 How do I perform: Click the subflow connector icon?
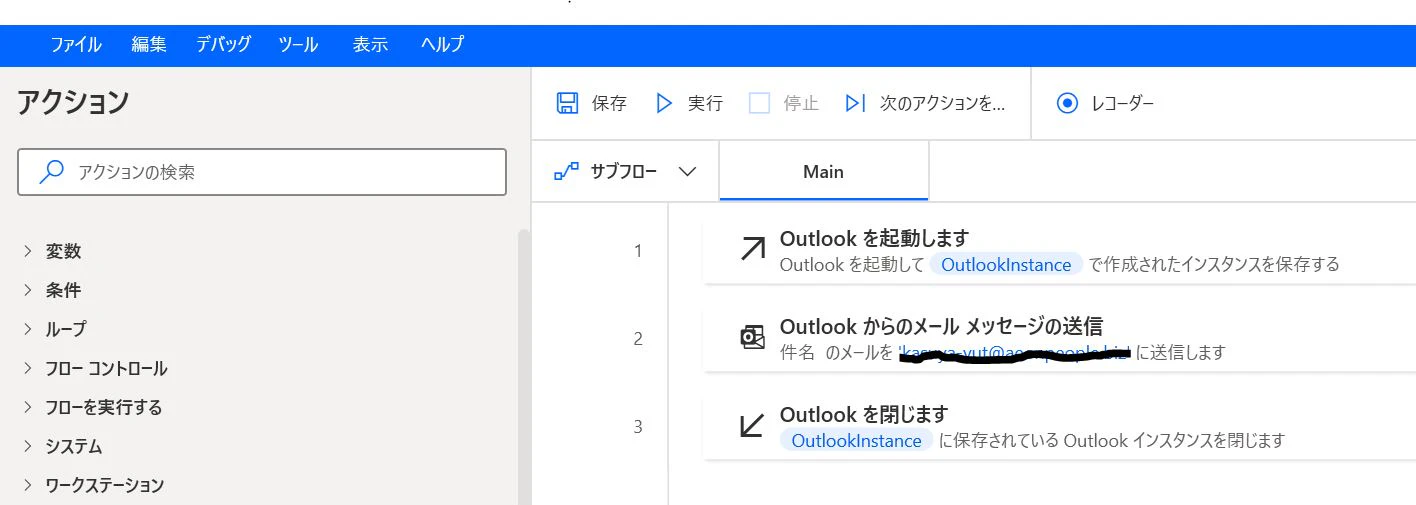(x=566, y=171)
